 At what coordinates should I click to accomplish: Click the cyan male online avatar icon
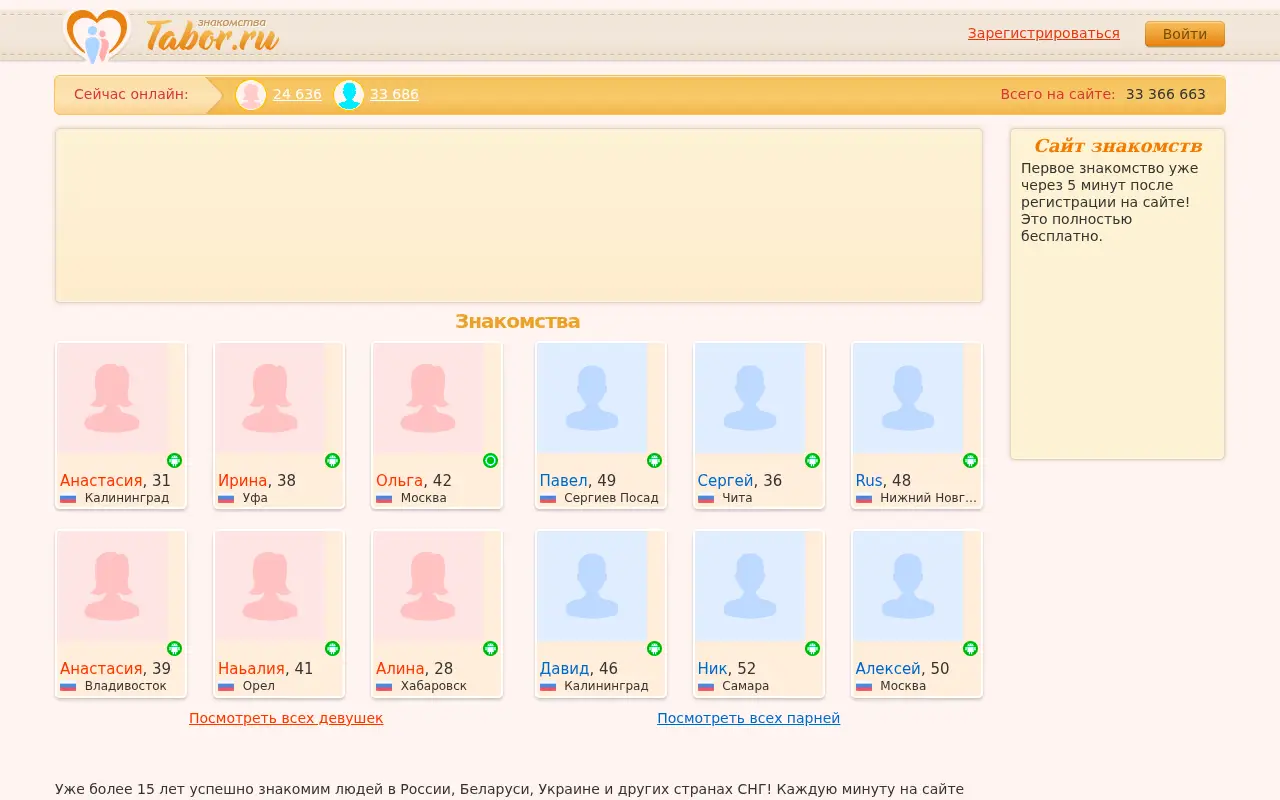(x=349, y=95)
